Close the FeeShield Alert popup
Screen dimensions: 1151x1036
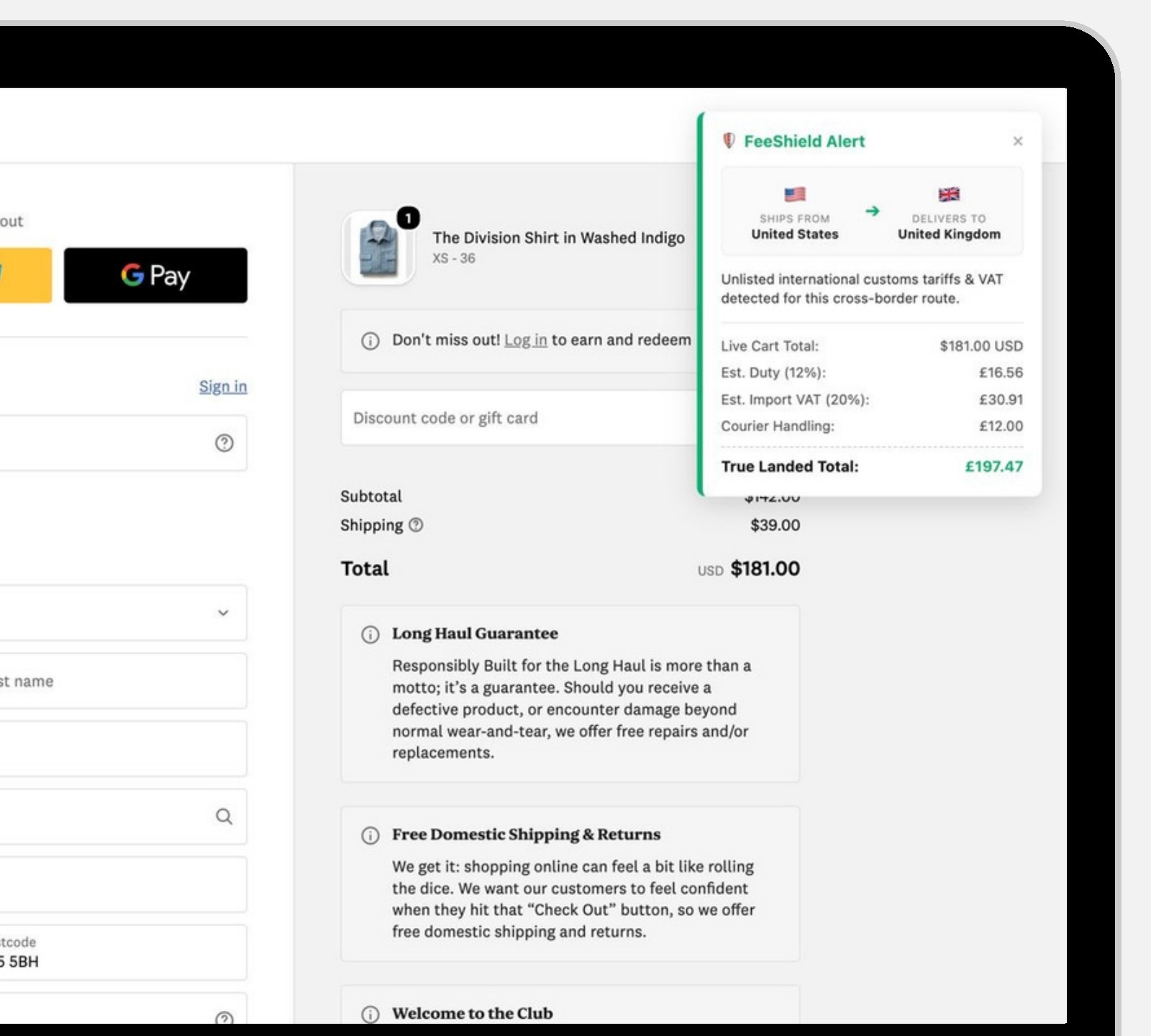[1017, 141]
